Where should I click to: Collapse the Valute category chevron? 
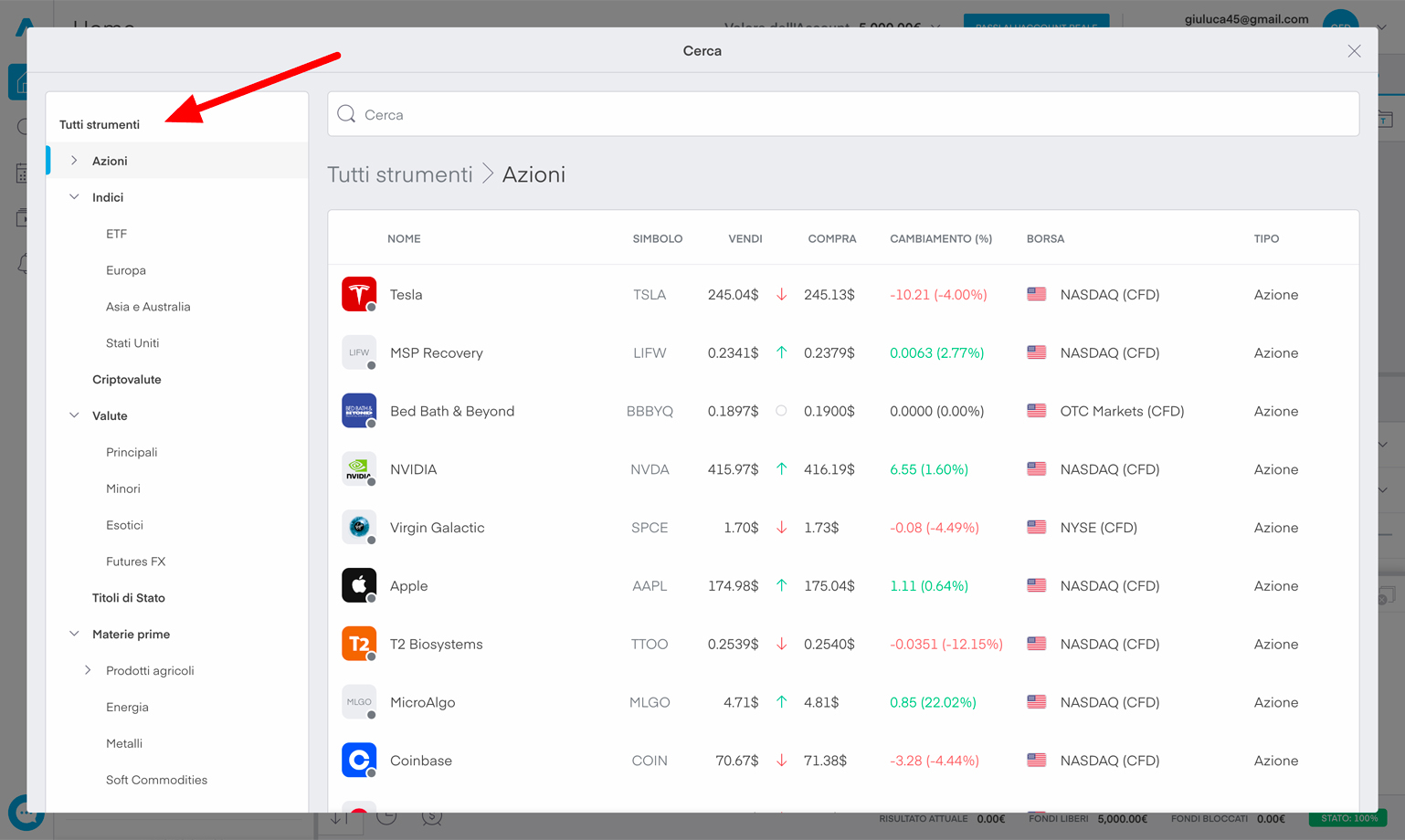[74, 415]
